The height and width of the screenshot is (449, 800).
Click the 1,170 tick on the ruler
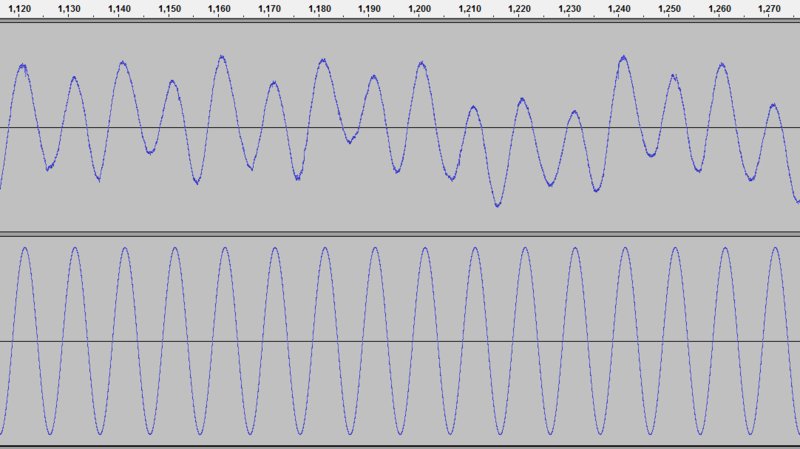click(x=269, y=9)
